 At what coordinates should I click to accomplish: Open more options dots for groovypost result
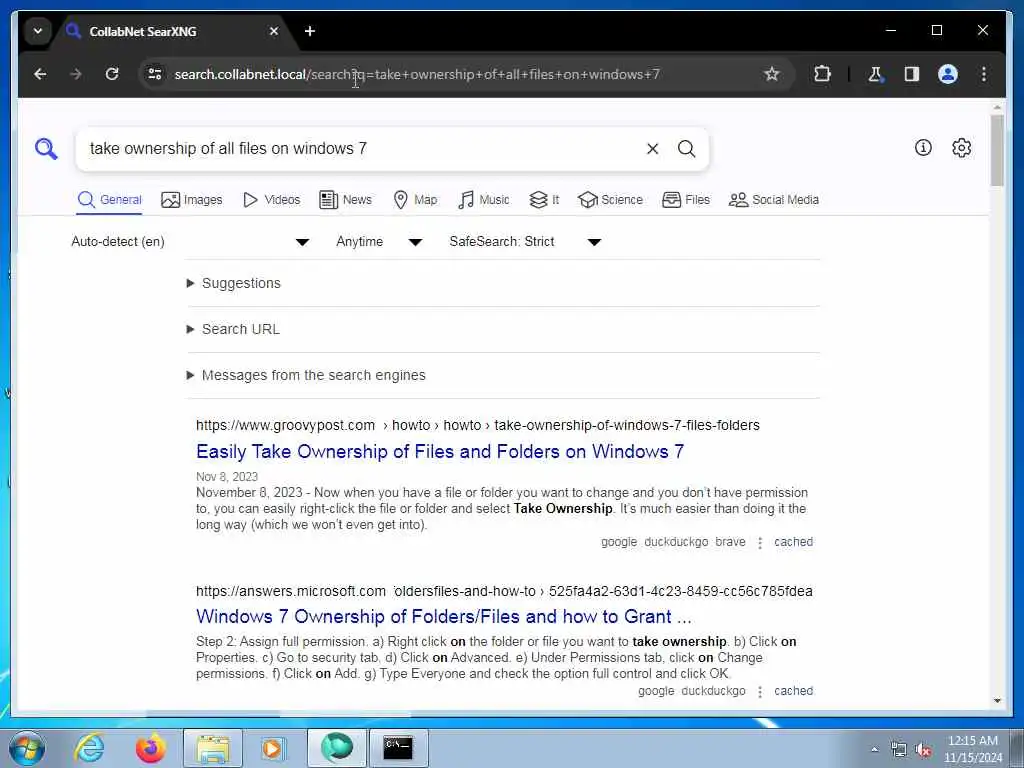coord(760,543)
